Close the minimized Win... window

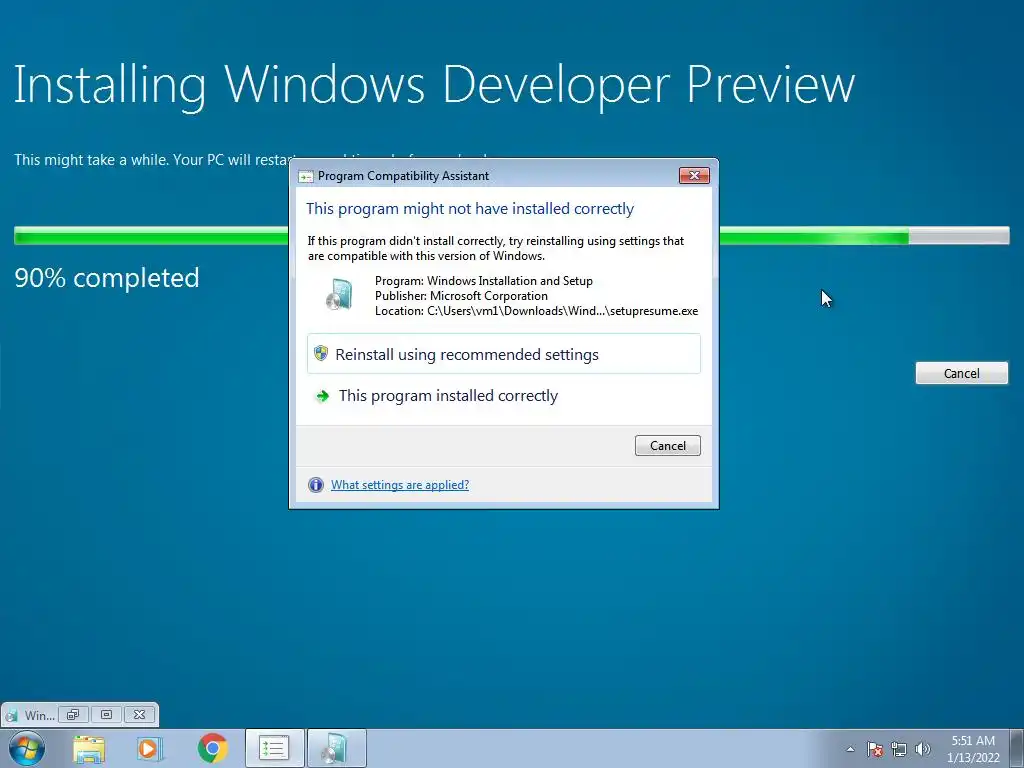tap(139, 714)
